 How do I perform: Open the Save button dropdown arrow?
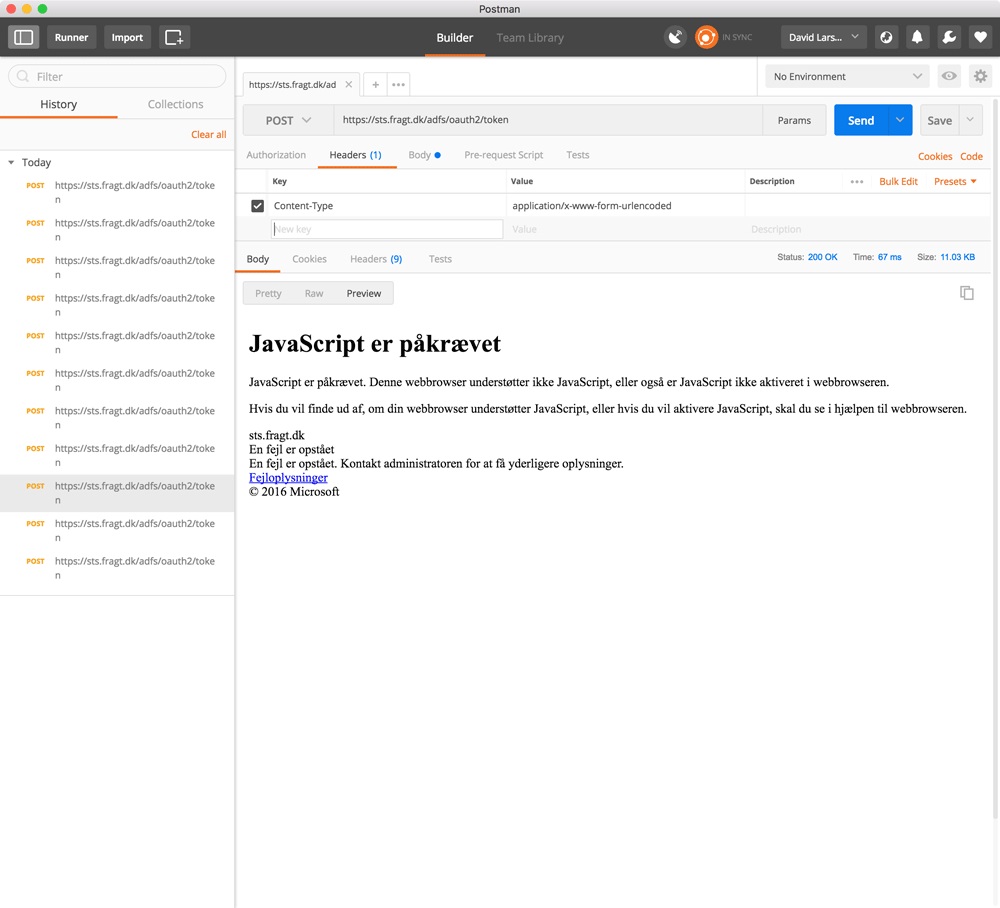click(970, 120)
